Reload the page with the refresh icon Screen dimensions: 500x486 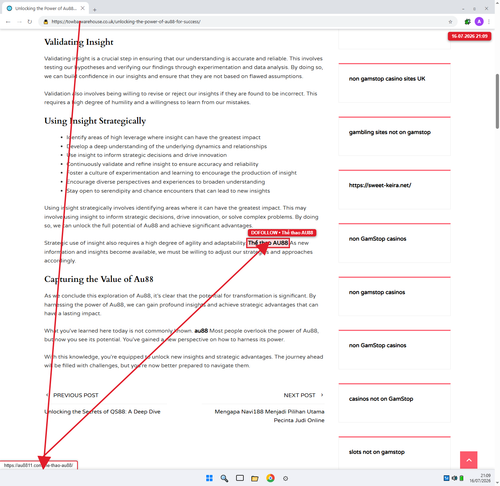(30, 22)
